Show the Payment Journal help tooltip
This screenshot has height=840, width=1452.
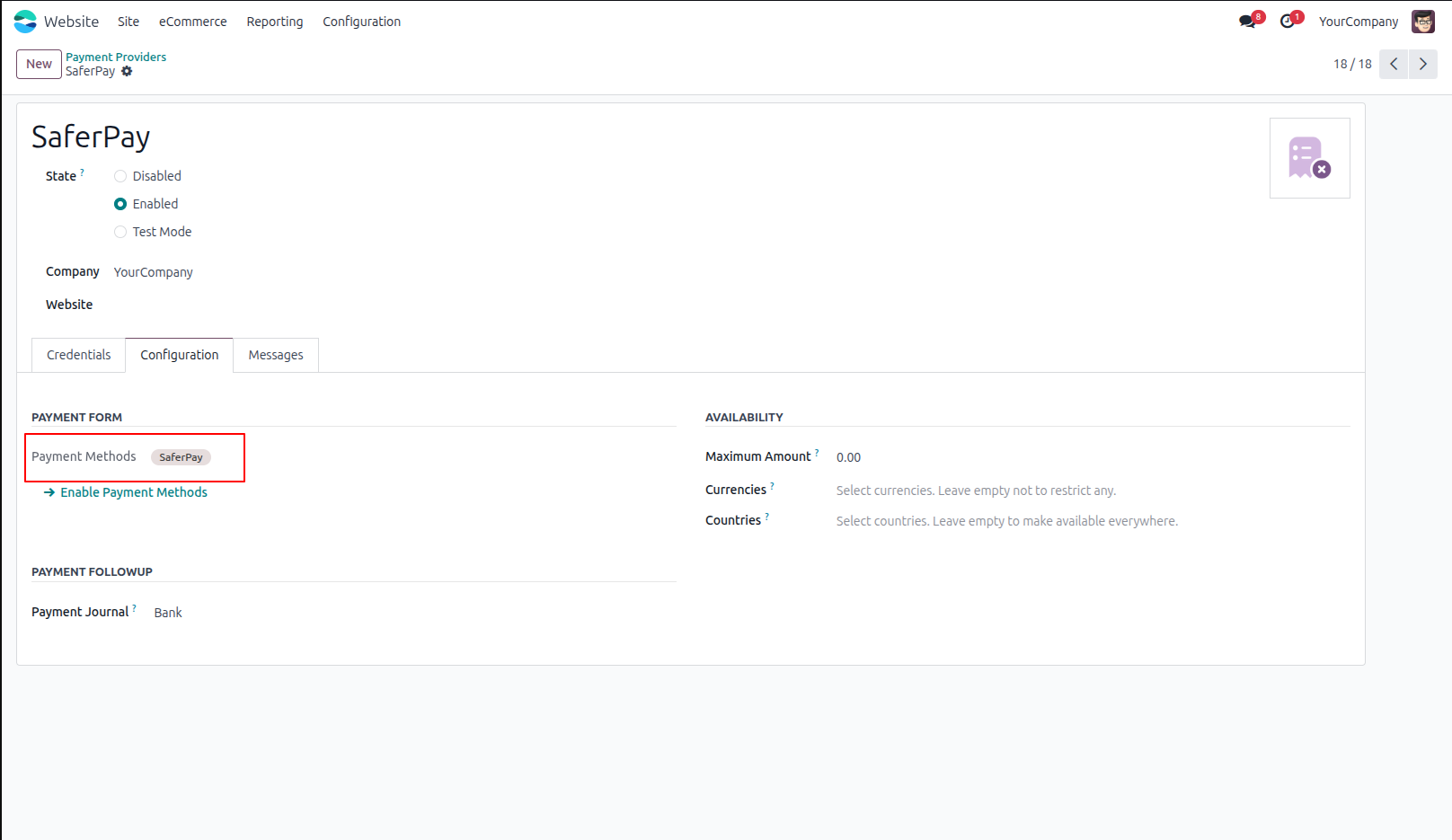click(x=134, y=607)
